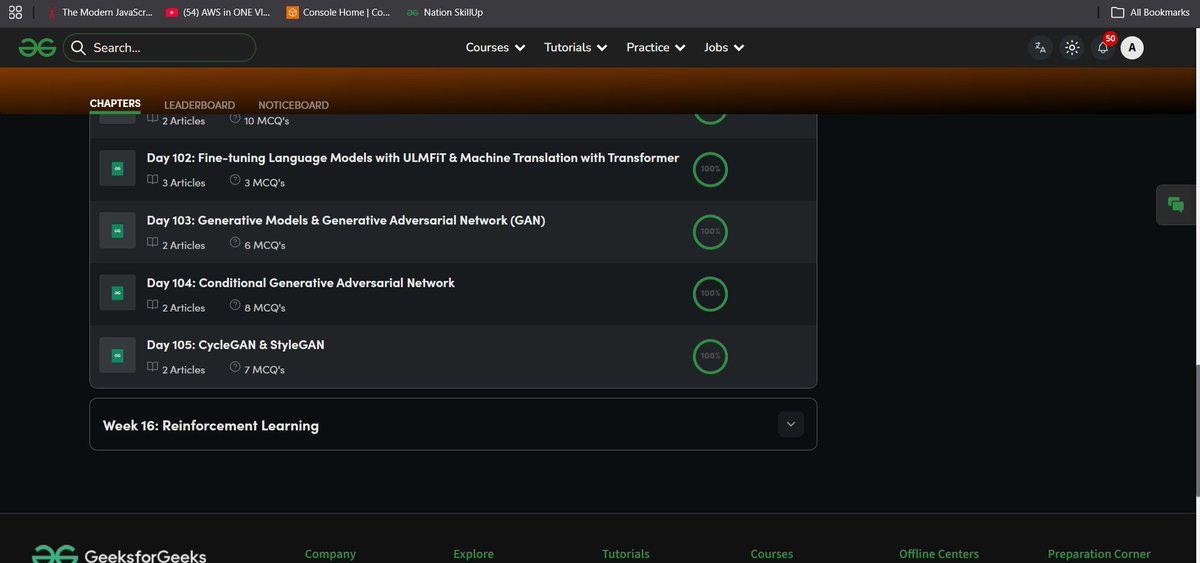This screenshot has width=1200, height=563.
Task: Expand Week 16 Reinforcement Learning chevron
Action: (x=791, y=424)
